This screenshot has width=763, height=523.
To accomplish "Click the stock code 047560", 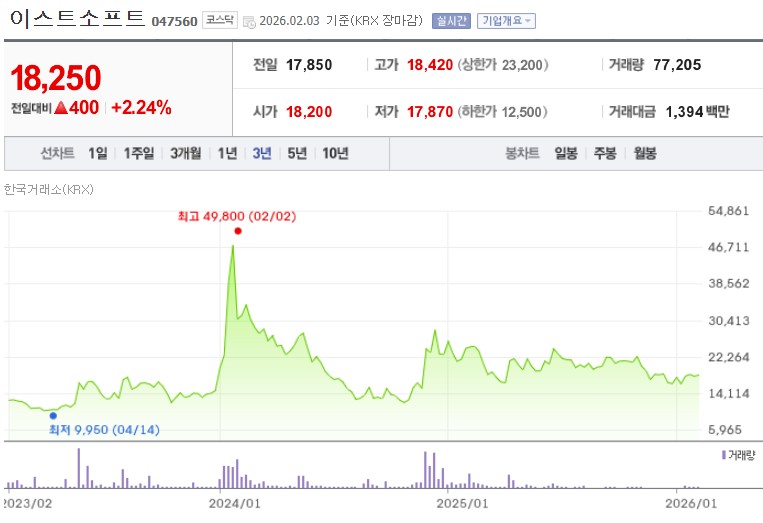I will coord(174,22).
